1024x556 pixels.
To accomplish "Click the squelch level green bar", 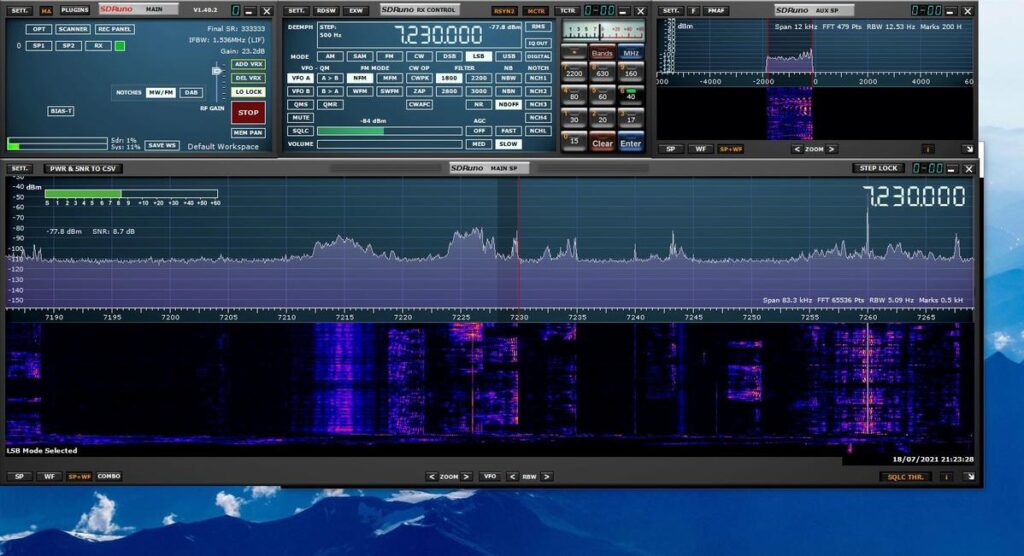I will click(390, 131).
